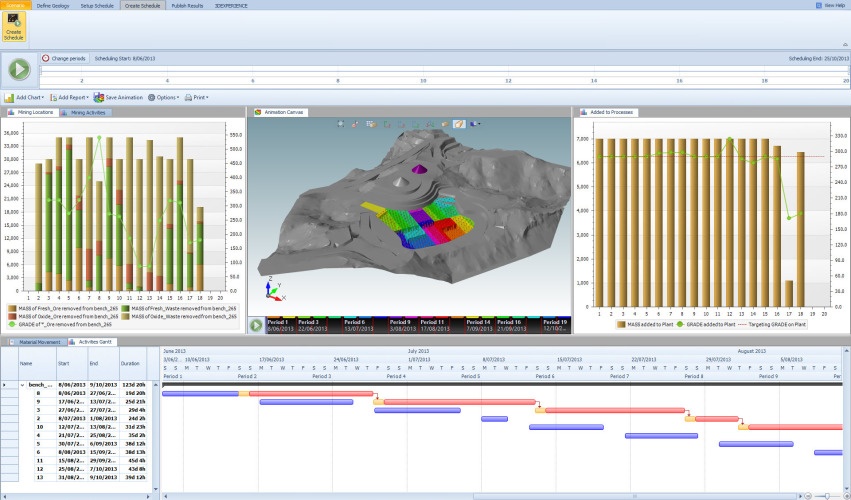Click the fourth axis-view icon in canvas toolbar
The height and width of the screenshot is (500, 851).
430,124
